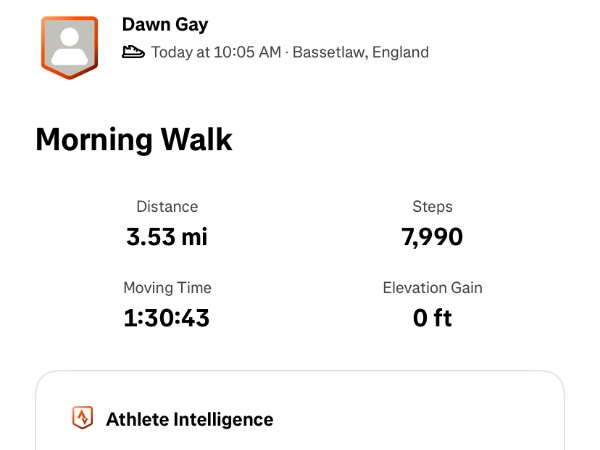Click the walking shoe activity icon
Image resolution: width=600 pixels, height=450 pixels.
pos(133,52)
